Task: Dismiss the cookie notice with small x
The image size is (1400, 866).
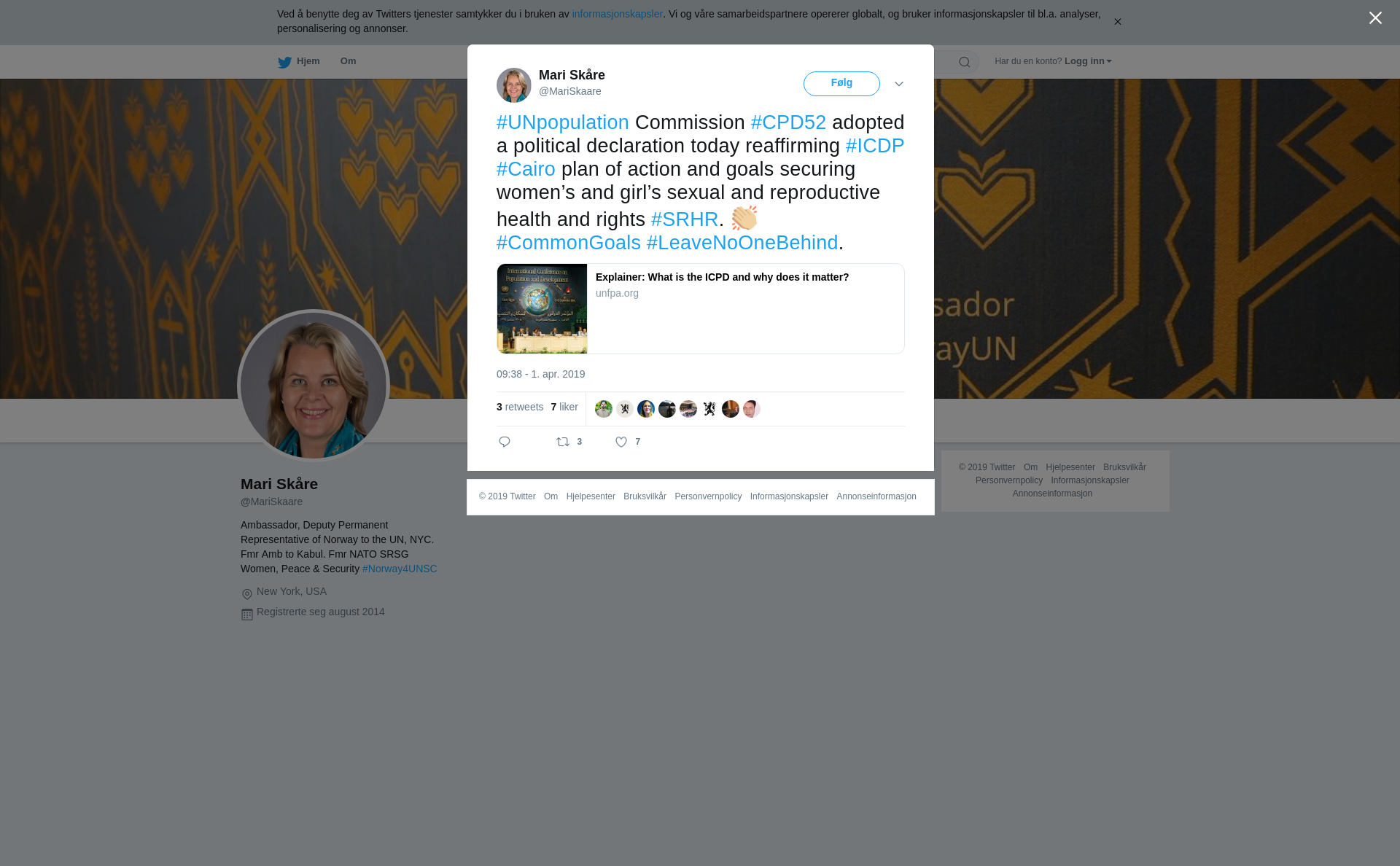Action: click(x=1117, y=22)
